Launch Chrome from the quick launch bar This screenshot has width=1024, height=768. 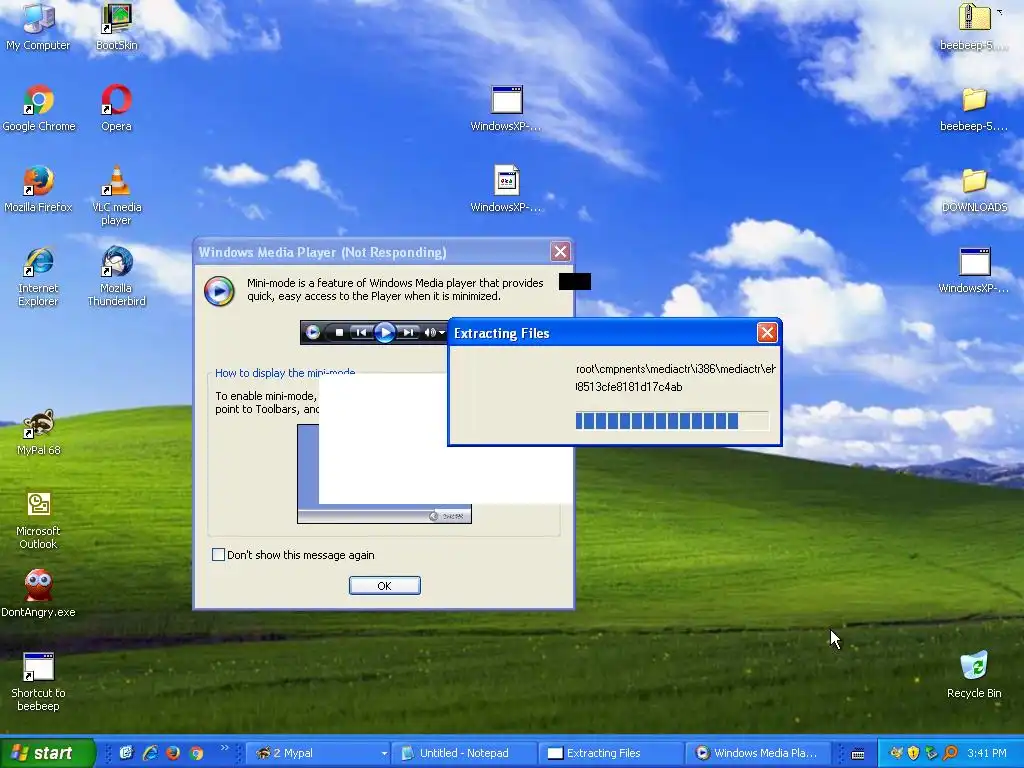point(197,753)
